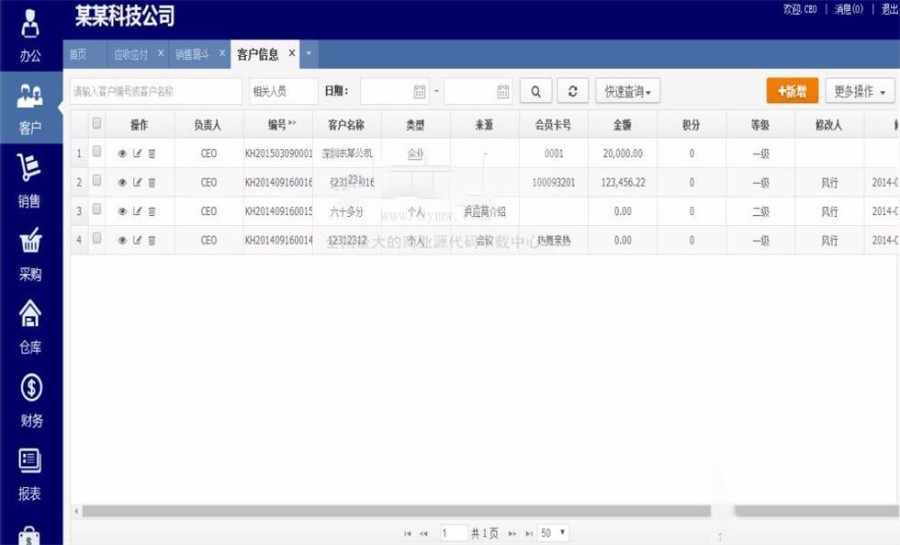
Task: View details of customer KH201409160015
Action: (x=122, y=211)
